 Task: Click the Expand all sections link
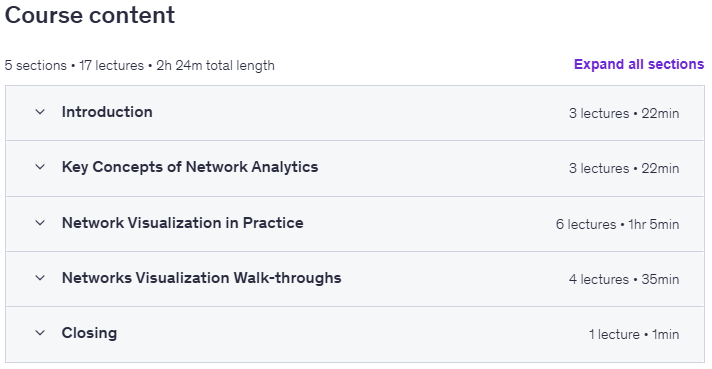click(639, 64)
